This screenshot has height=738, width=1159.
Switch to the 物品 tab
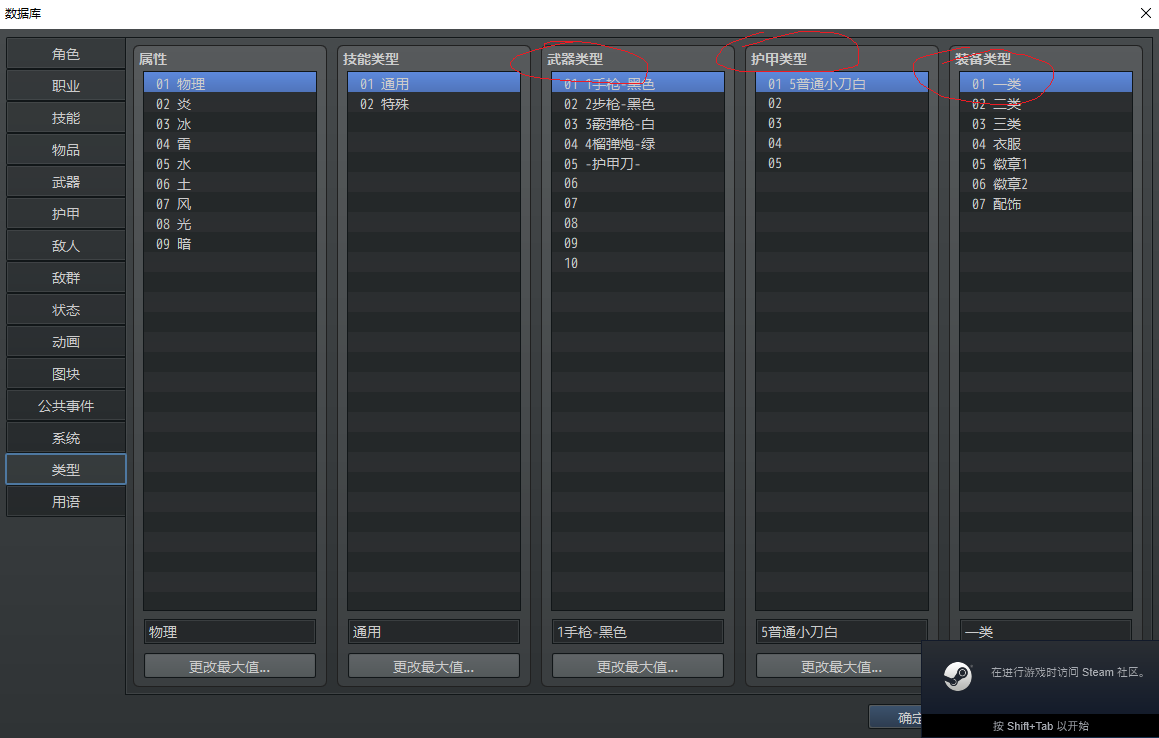pyautogui.click(x=66, y=150)
